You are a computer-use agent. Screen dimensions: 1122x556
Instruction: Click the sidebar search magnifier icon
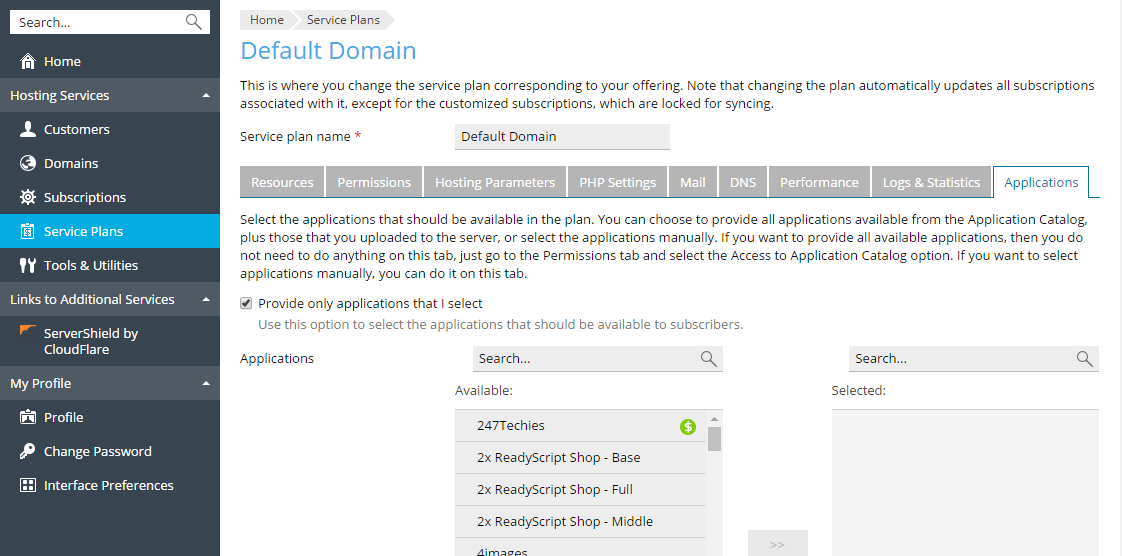click(194, 22)
